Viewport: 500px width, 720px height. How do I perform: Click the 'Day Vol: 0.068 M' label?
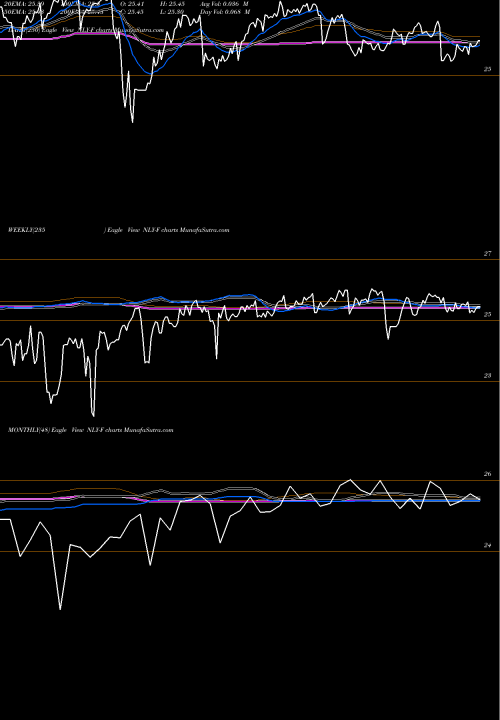(225, 12)
